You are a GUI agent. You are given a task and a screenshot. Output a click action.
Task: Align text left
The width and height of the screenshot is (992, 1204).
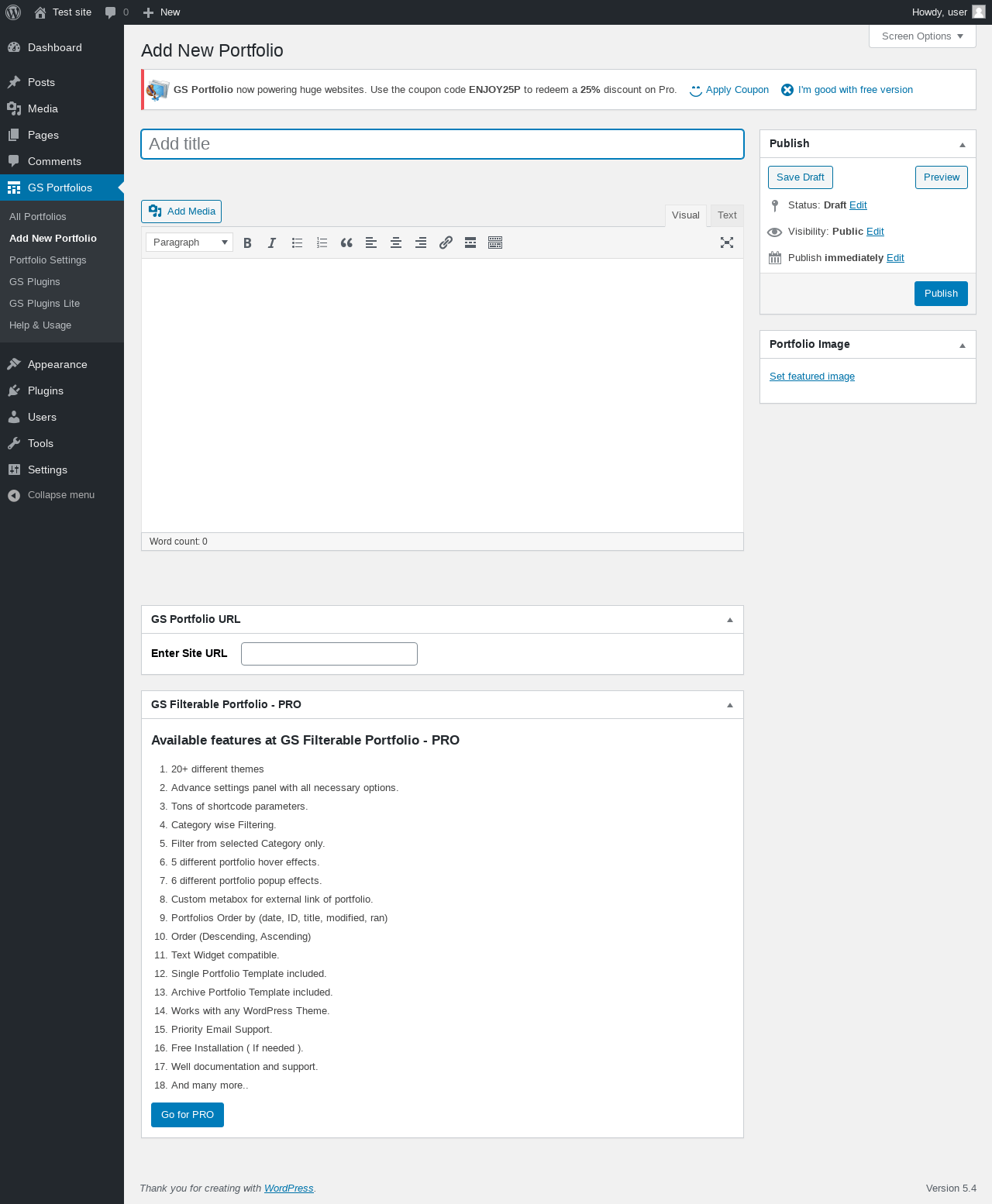(x=371, y=243)
